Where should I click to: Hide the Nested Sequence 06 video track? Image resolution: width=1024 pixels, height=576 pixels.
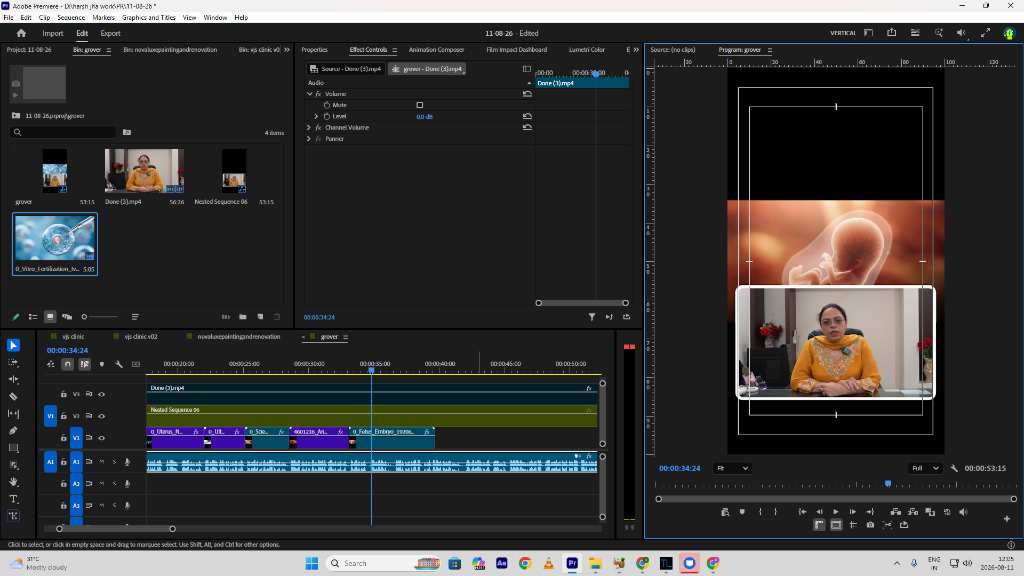(x=102, y=416)
